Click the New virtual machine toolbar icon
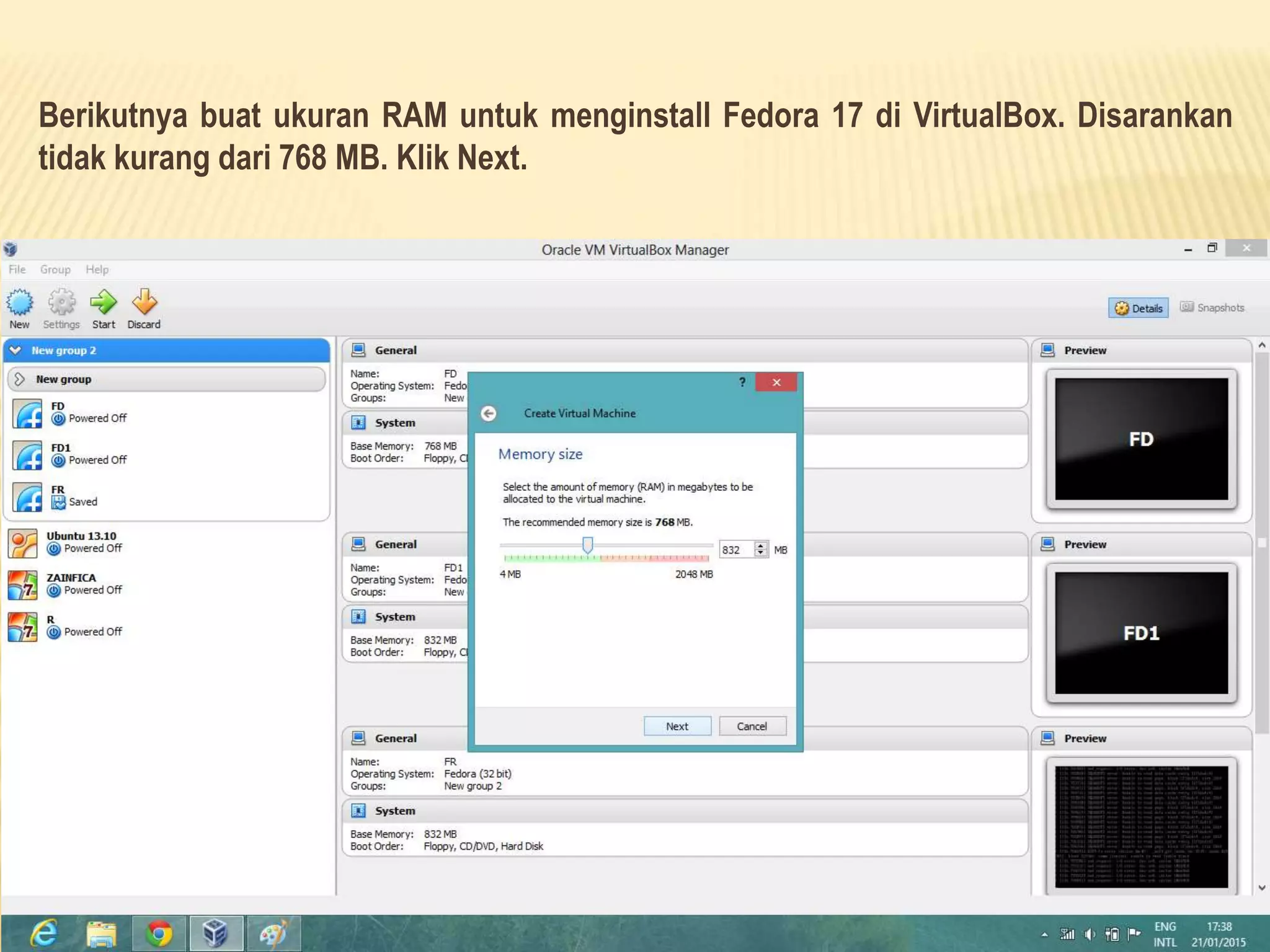Image resolution: width=1270 pixels, height=952 pixels. click(19, 308)
